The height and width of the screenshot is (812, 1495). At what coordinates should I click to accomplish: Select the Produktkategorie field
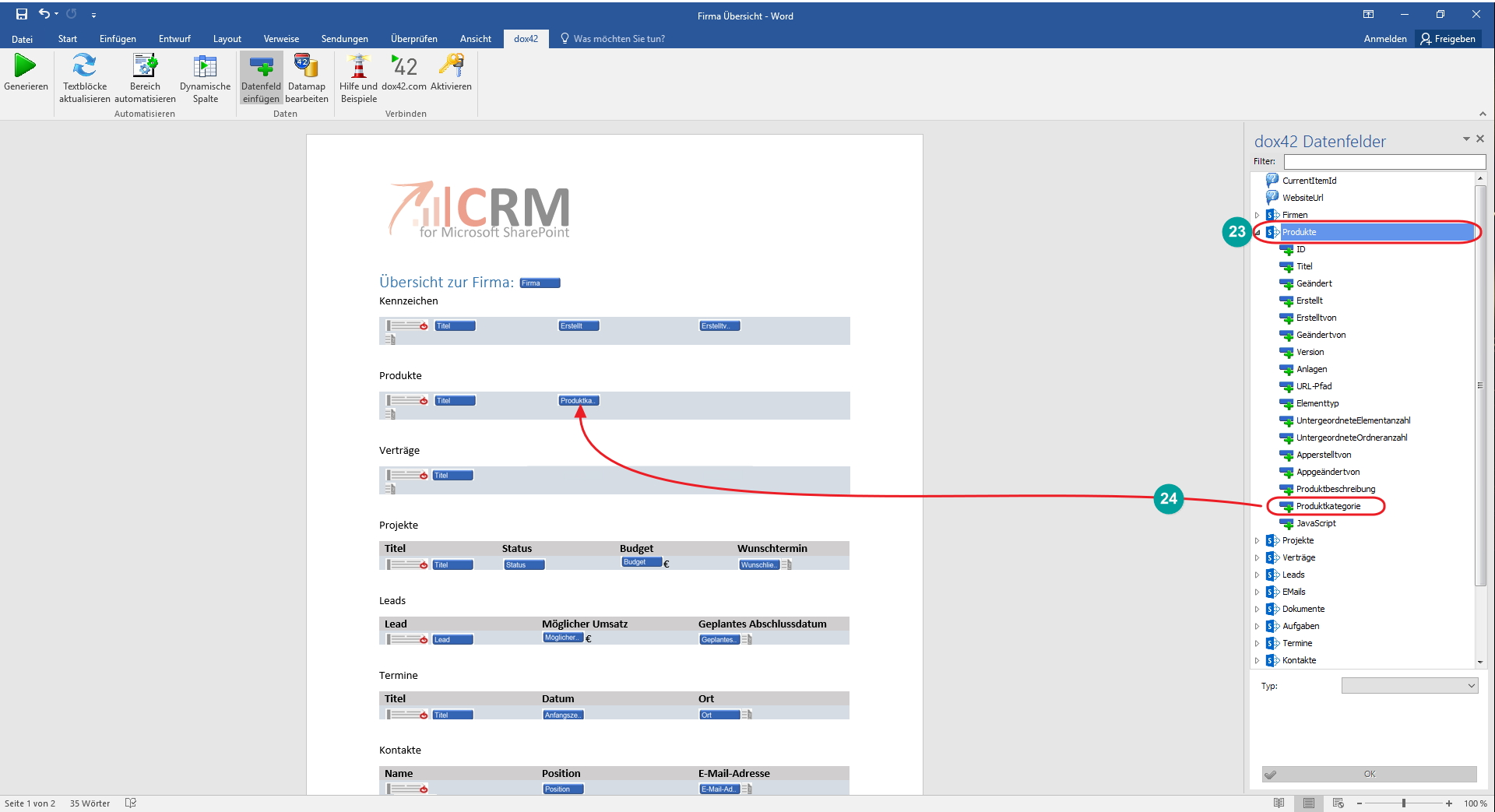1328,506
